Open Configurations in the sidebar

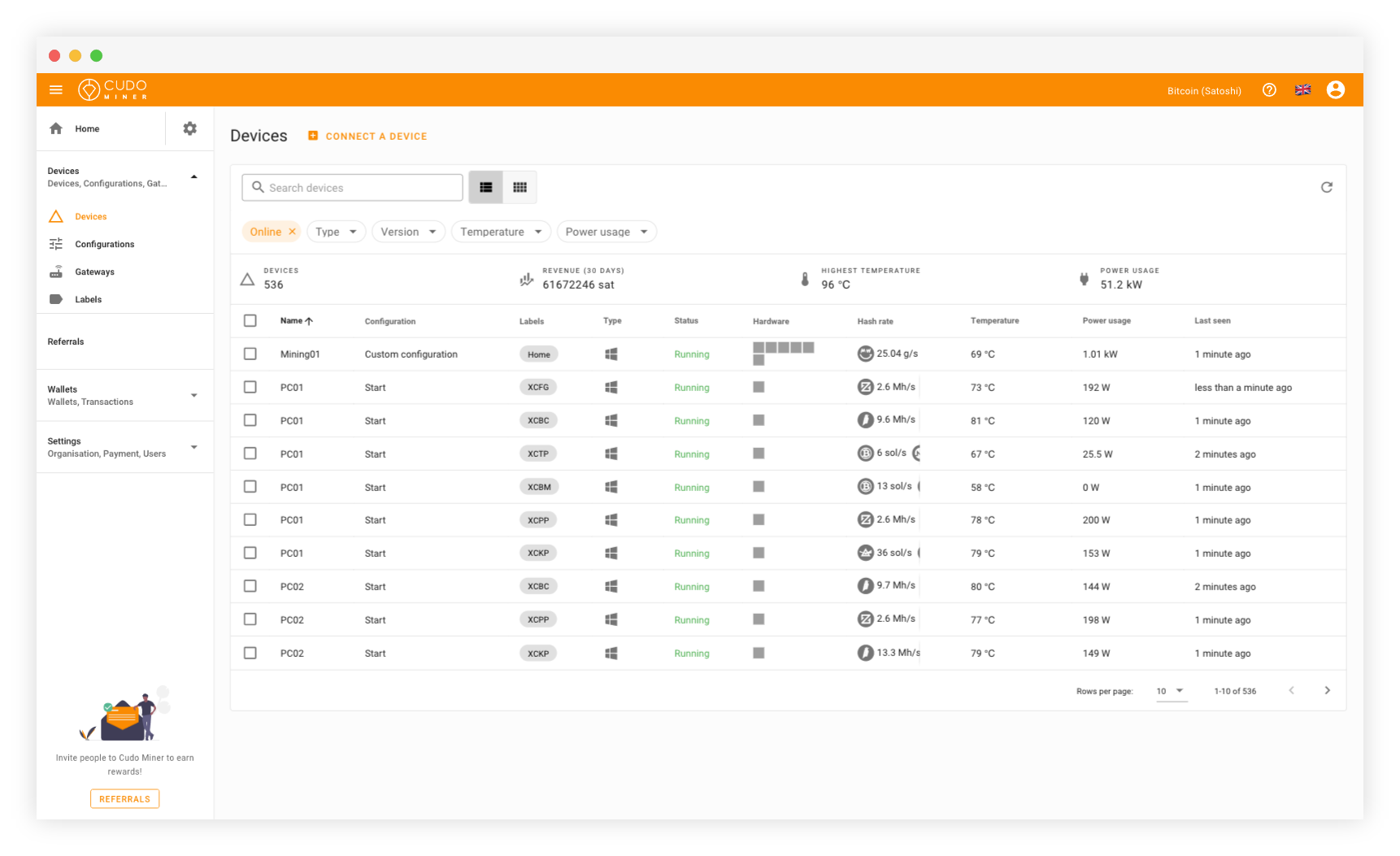(104, 245)
